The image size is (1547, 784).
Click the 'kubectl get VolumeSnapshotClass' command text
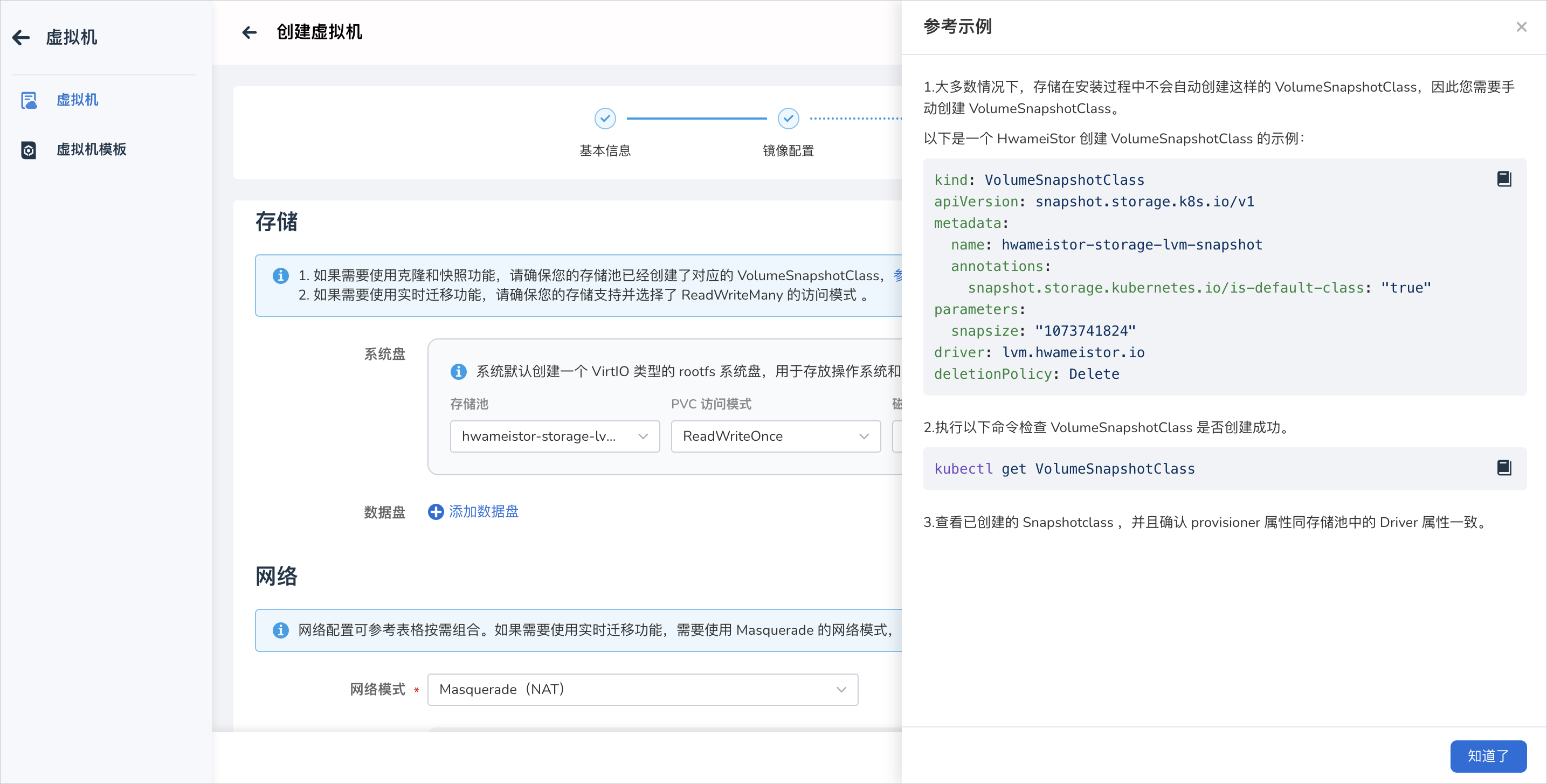pos(1064,469)
